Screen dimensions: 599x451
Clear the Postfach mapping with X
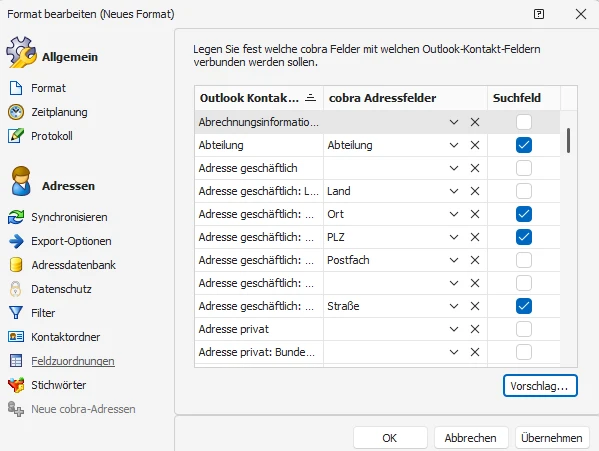click(475, 260)
